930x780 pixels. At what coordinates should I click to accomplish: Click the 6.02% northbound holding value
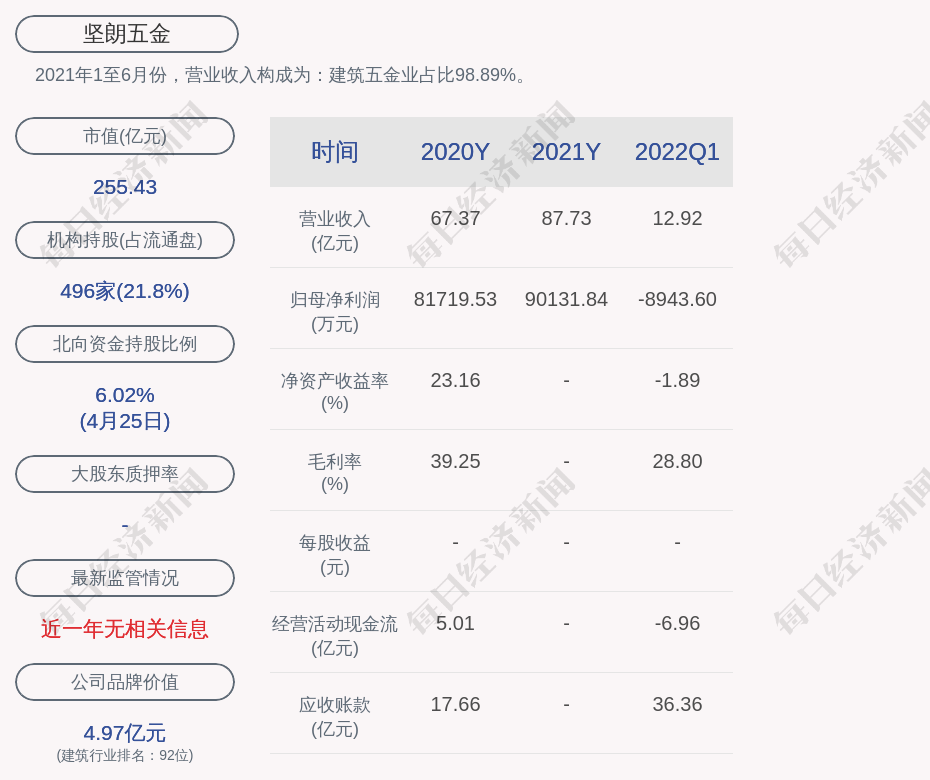click(x=125, y=395)
